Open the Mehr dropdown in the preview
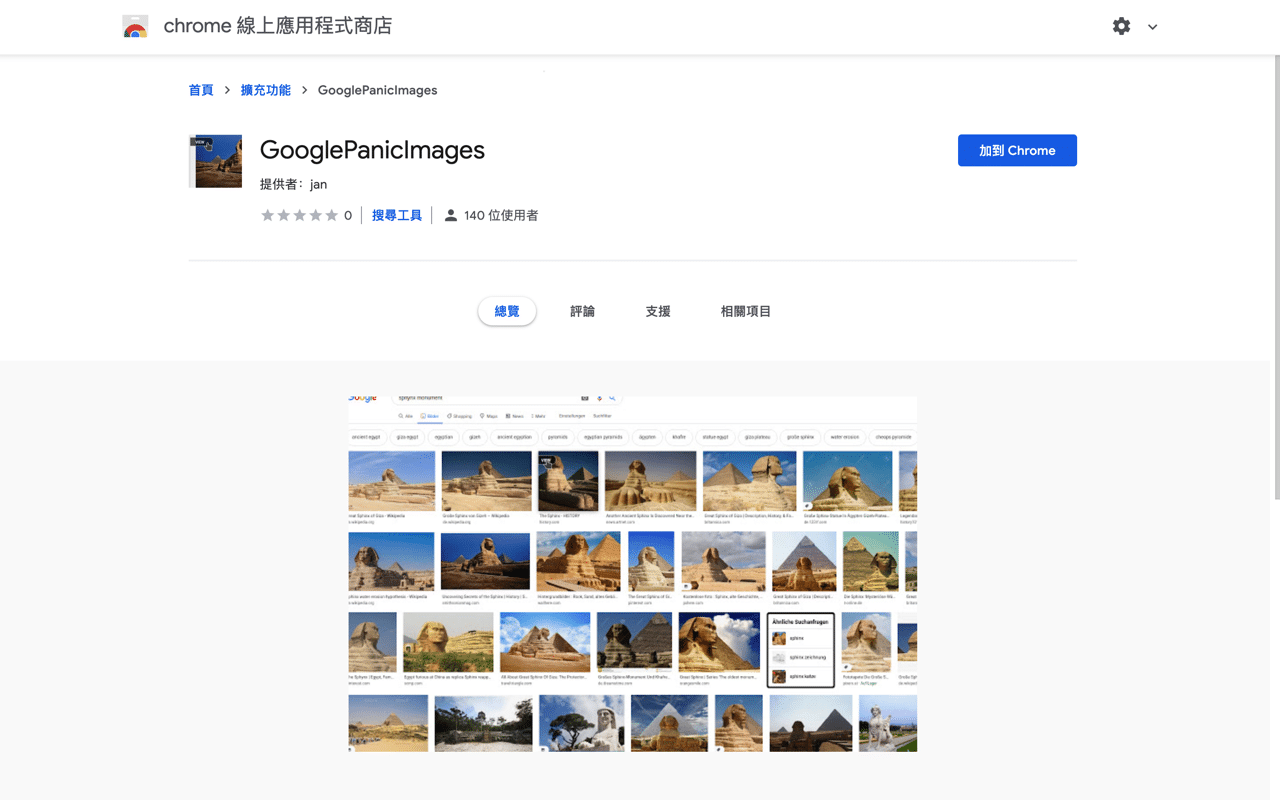 (536, 415)
